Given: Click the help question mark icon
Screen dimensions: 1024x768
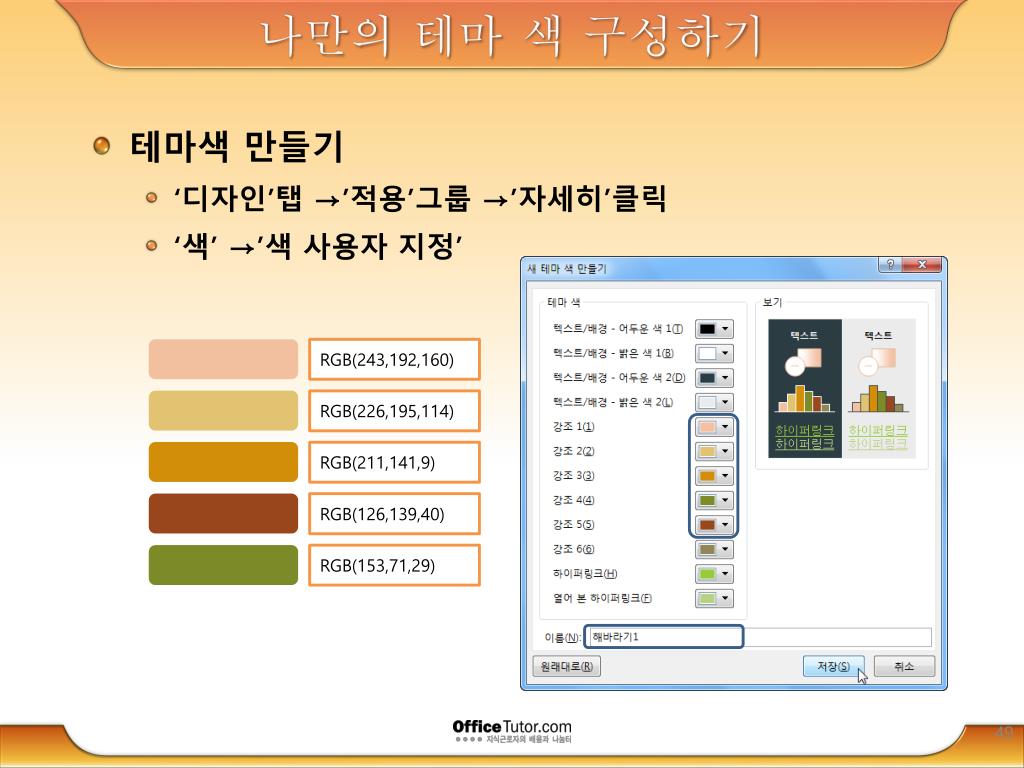Looking at the screenshot, I should point(889,264).
